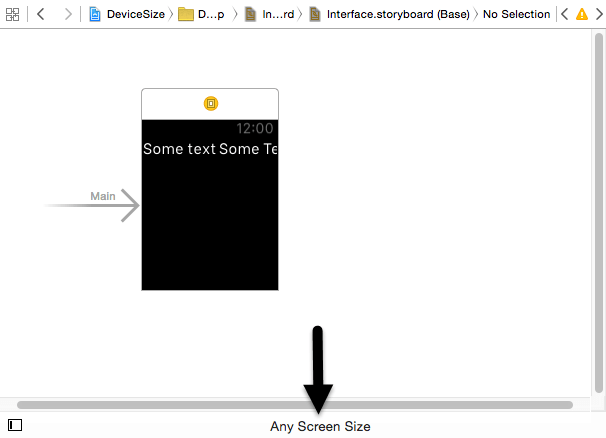606x438 pixels.
Task: Toggle the document outline panel button
Action: coord(15,425)
